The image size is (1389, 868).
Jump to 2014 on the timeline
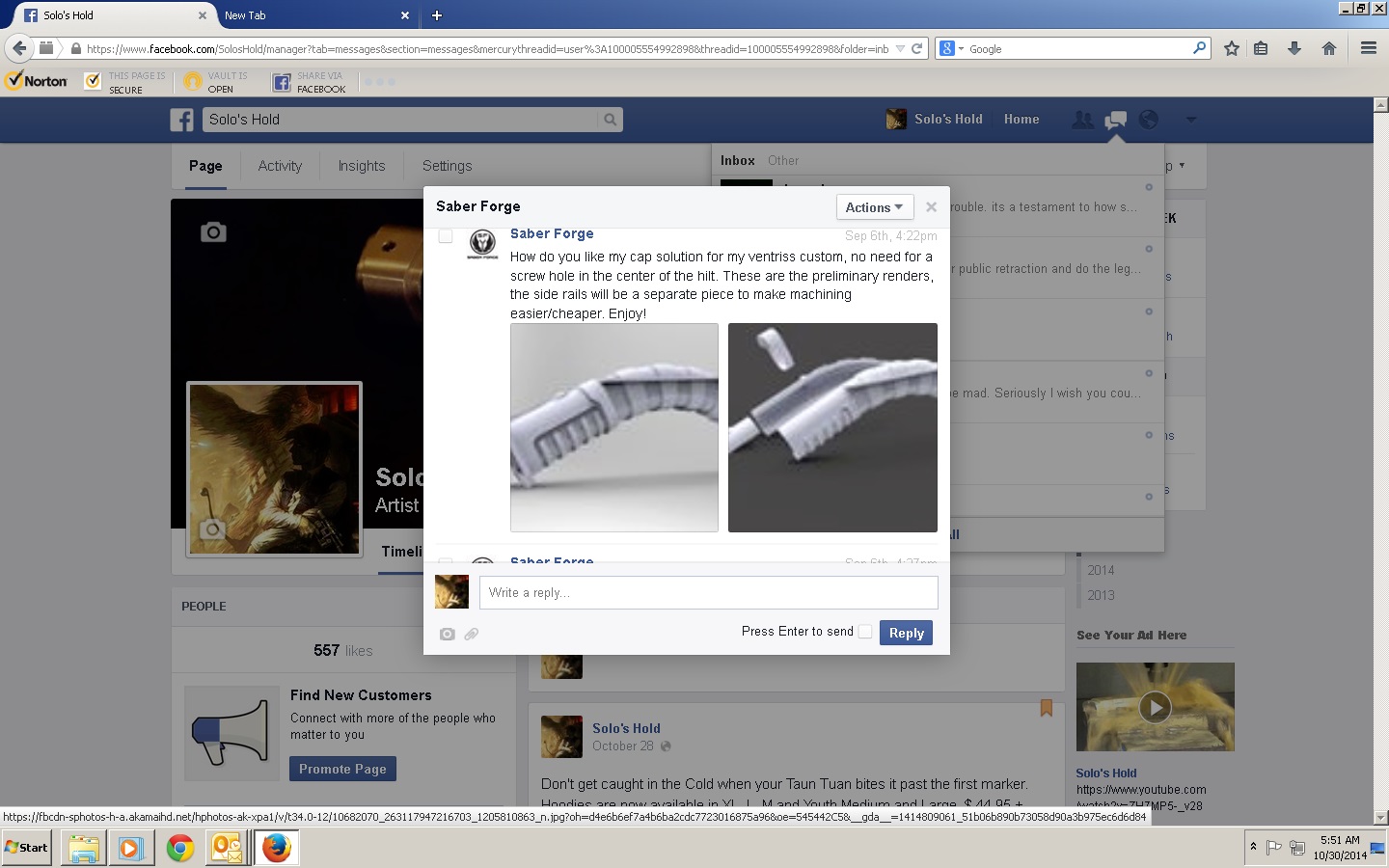coord(1101,570)
